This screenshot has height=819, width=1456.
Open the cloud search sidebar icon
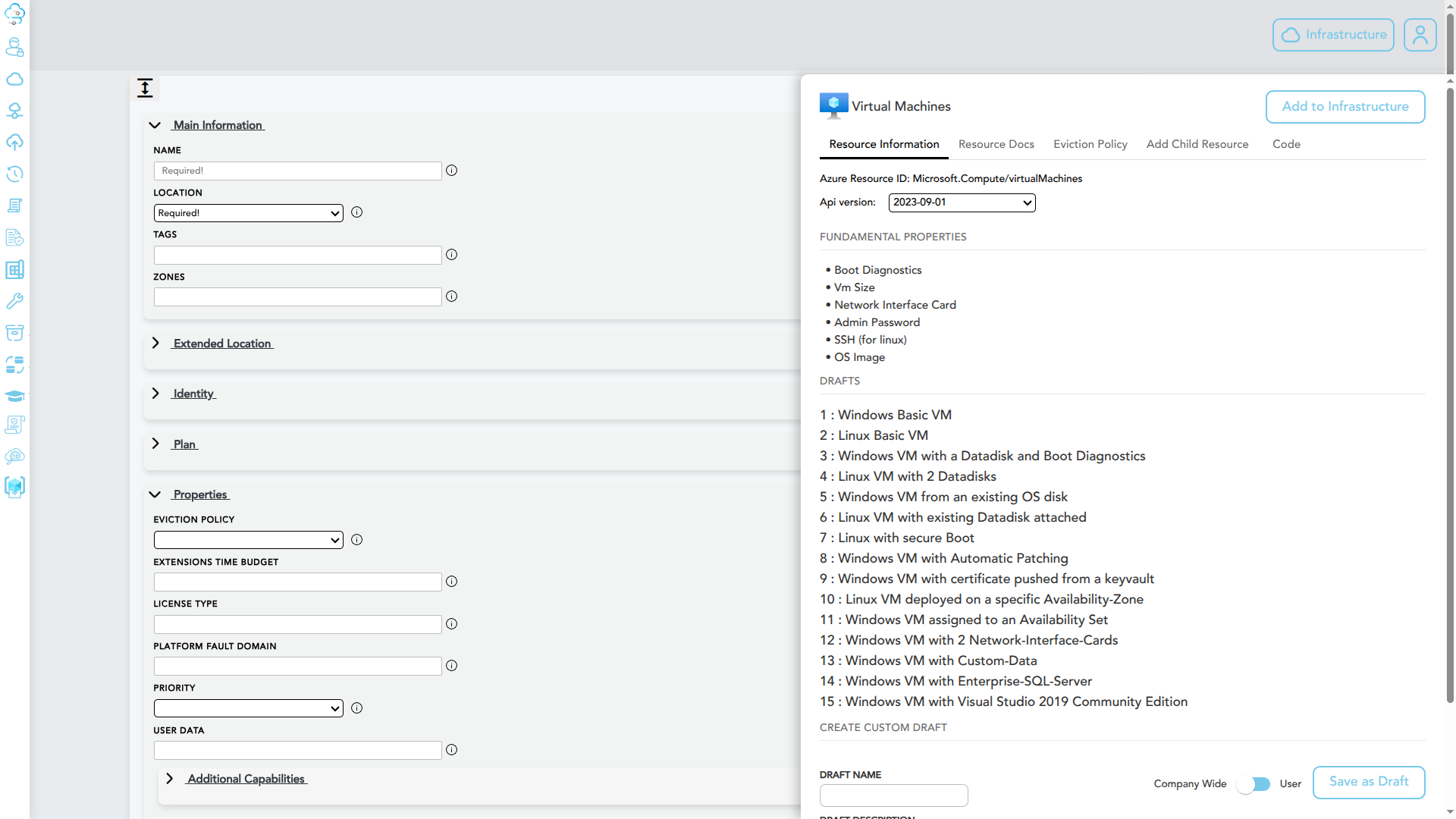coord(14,456)
